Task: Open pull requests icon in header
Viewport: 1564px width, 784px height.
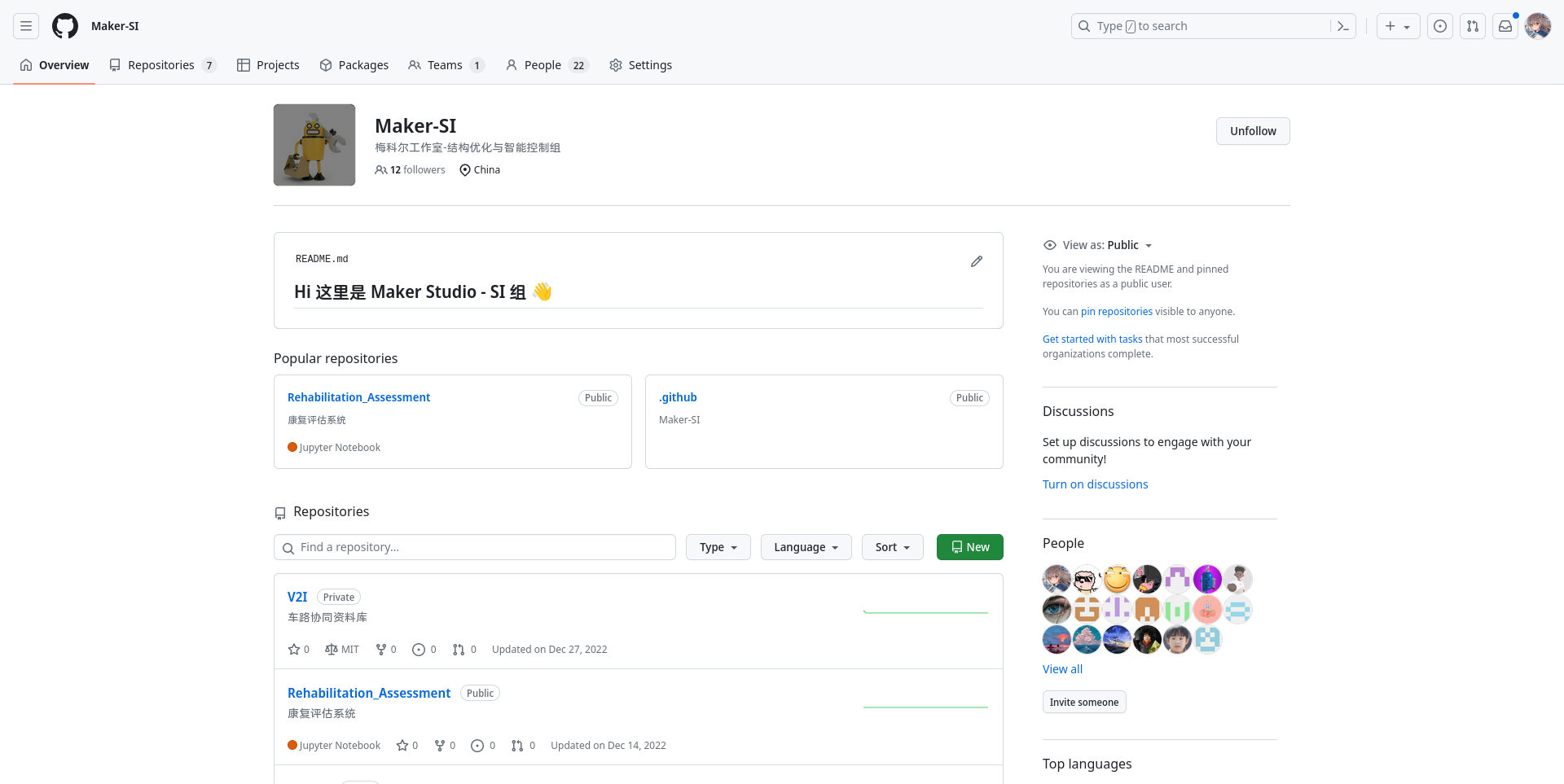Action: tap(1473, 26)
